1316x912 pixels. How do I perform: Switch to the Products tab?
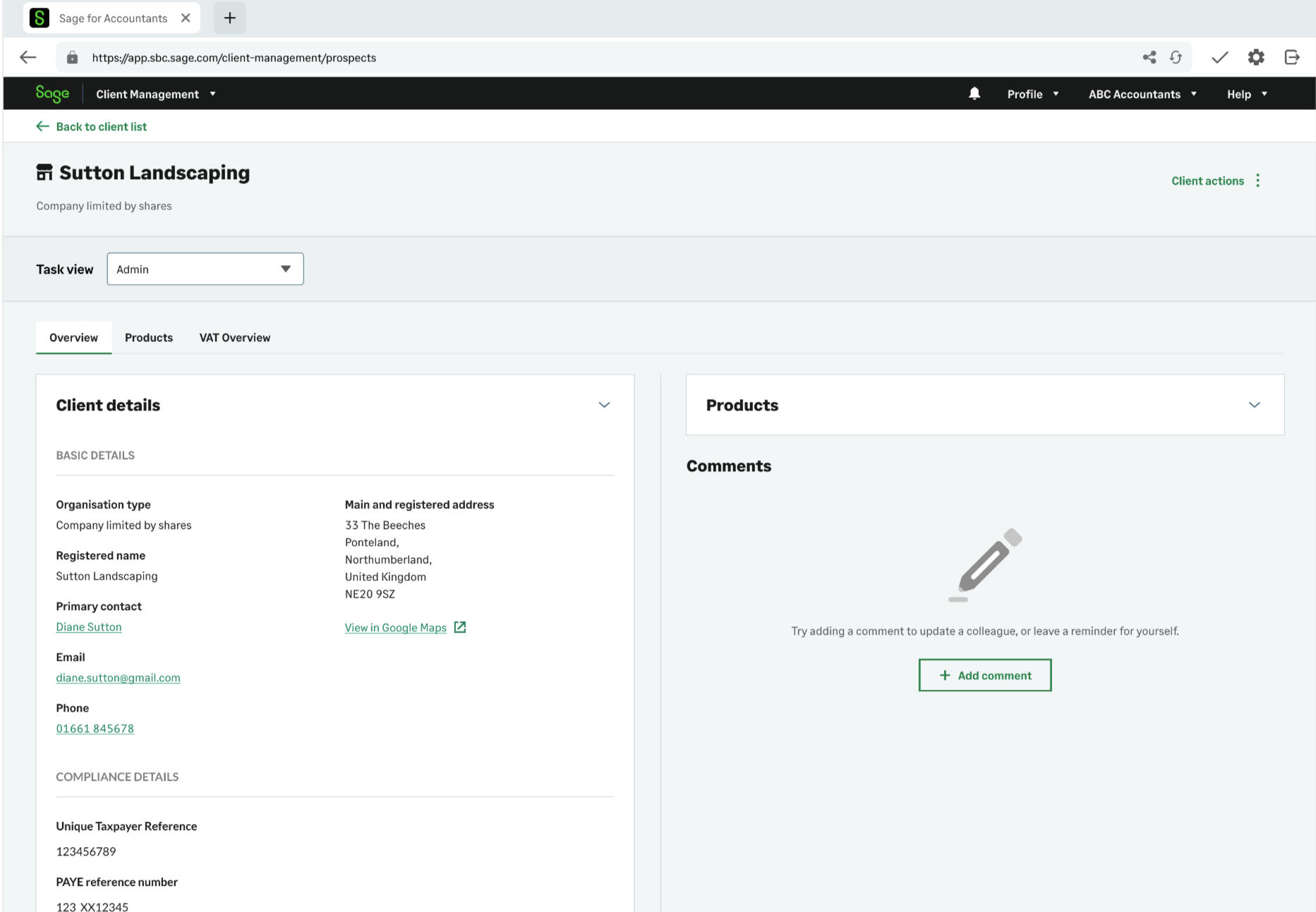148,338
